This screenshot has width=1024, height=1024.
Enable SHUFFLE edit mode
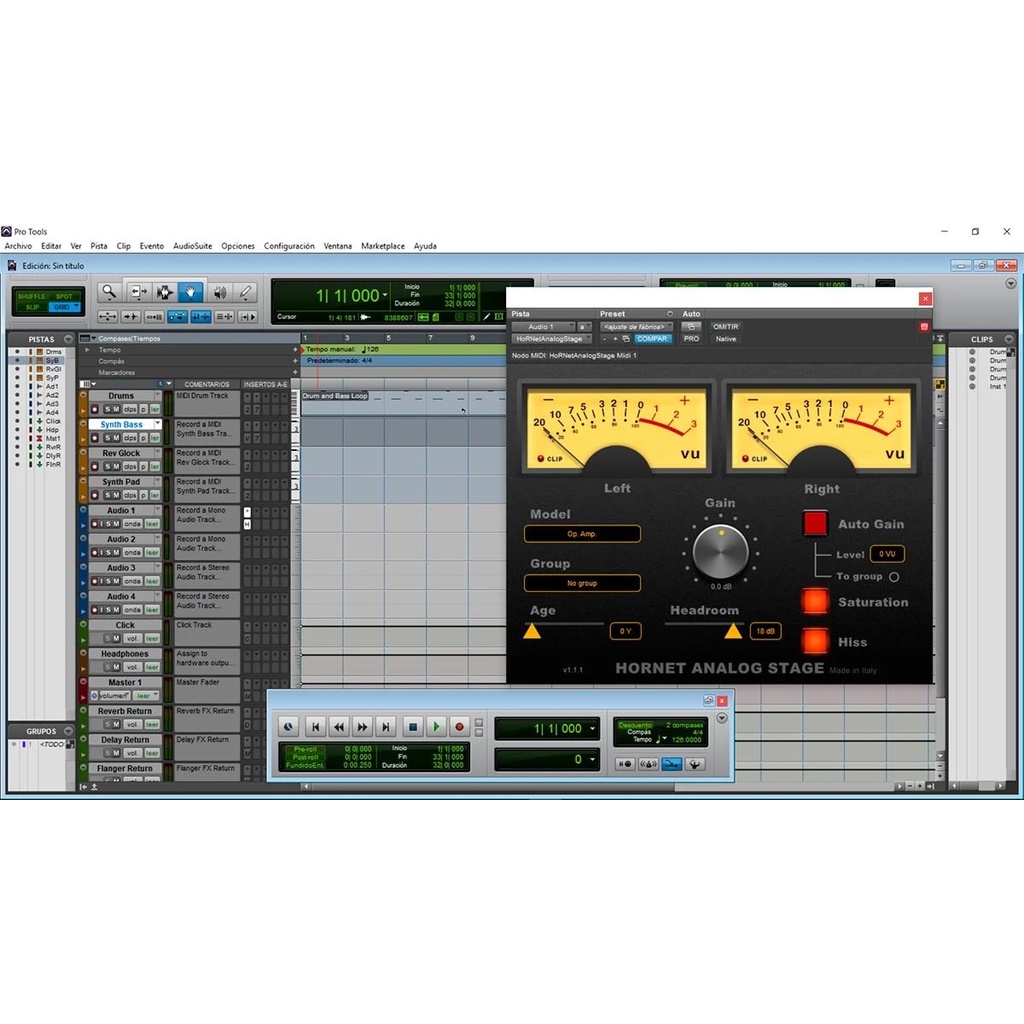click(x=31, y=296)
